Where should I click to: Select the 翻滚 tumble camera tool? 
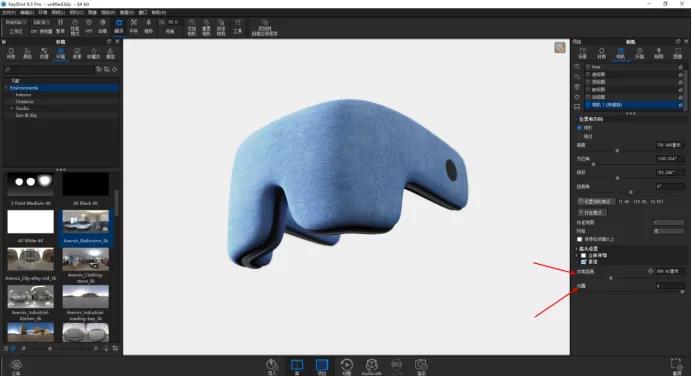(x=119, y=26)
